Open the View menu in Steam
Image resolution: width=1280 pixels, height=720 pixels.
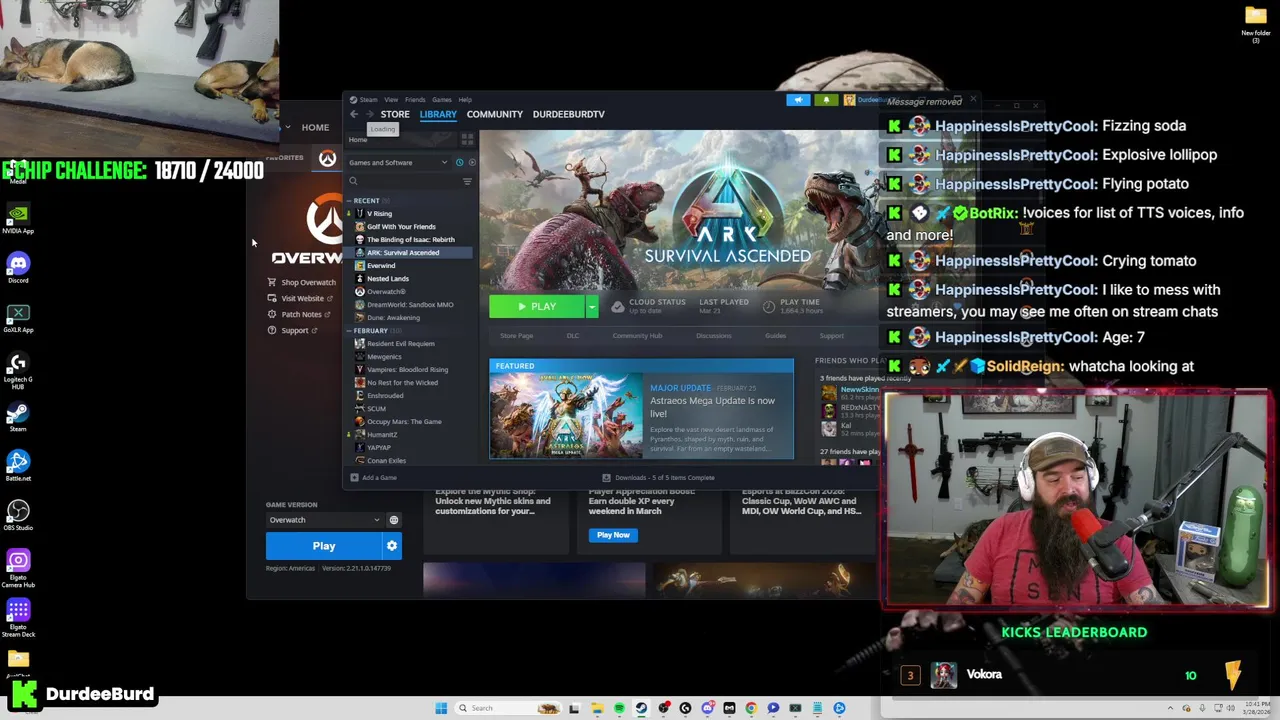391,100
